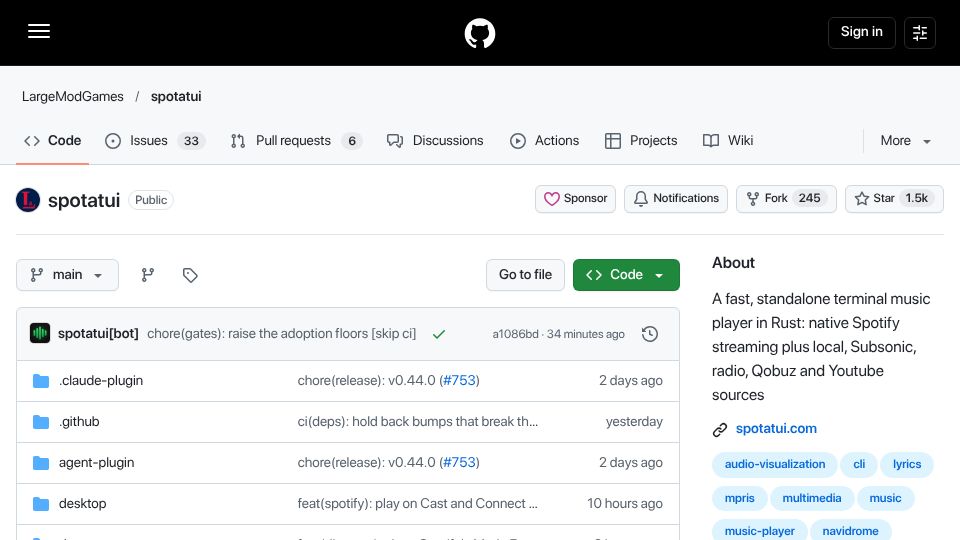Go to the GitHub homepage logo
This screenshot has height=540, width=960.
(479, 33)
